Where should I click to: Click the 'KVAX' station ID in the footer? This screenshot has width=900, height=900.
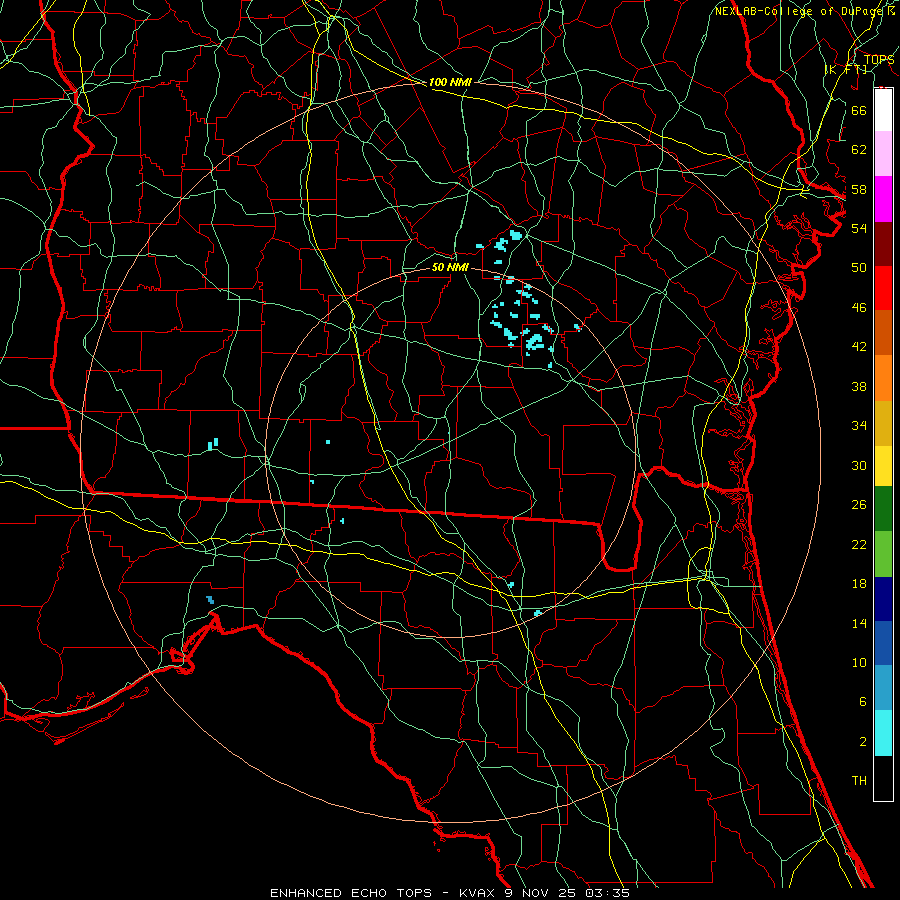[479, 893]
